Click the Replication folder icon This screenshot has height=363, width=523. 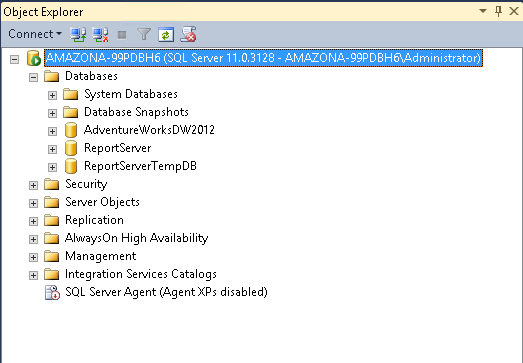[x=52, y=220]
